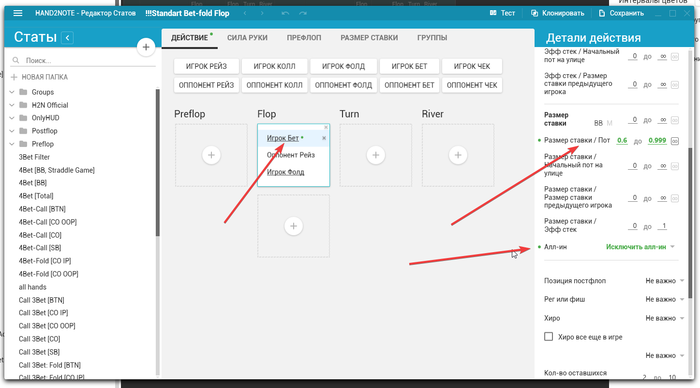The image size is (700, 388).
Task: Open the Рег или фиш dropdown
Action: pos(664,299)
